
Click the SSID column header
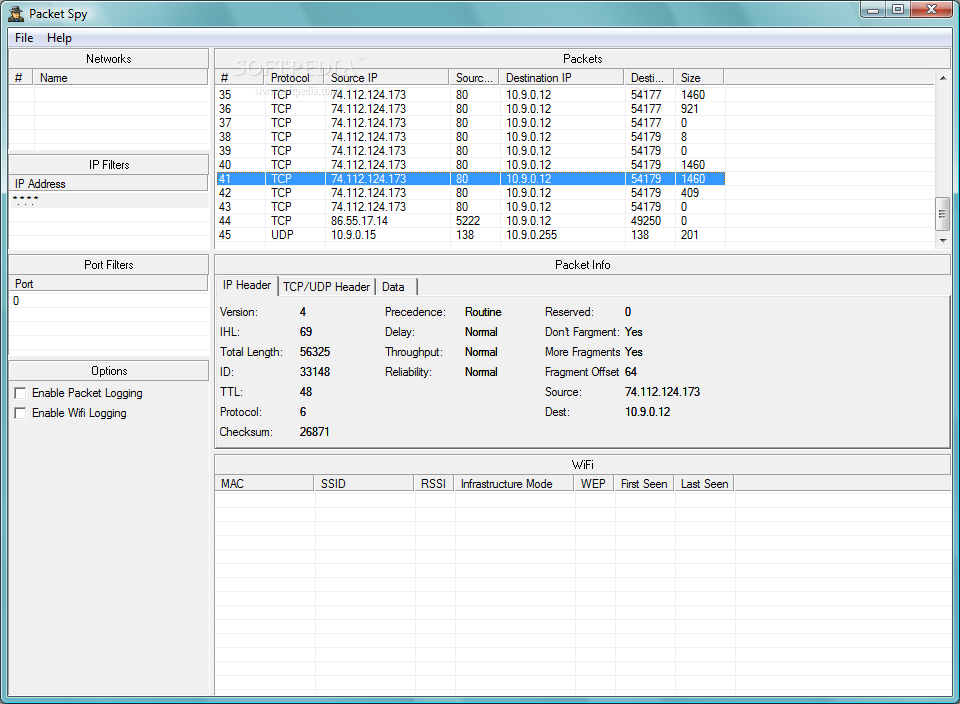tap(364, 484)
